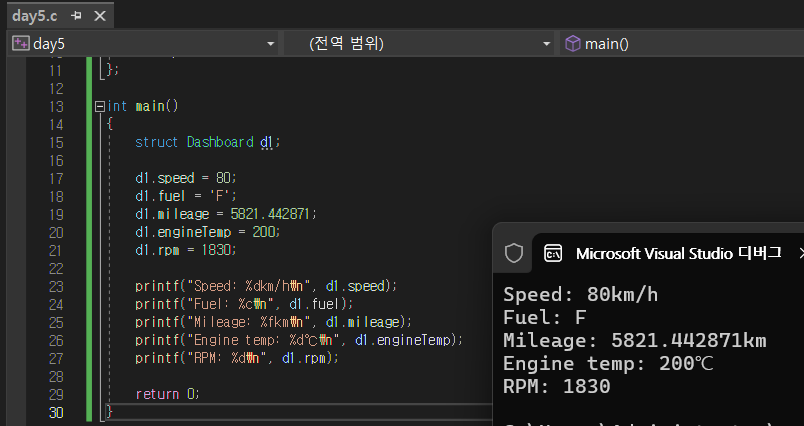Image resolution: width=804 pixels, height=426 pixels.
Task: Click the 'd1.mileage = 5821.442871;' statement
Action: (226, 214)
